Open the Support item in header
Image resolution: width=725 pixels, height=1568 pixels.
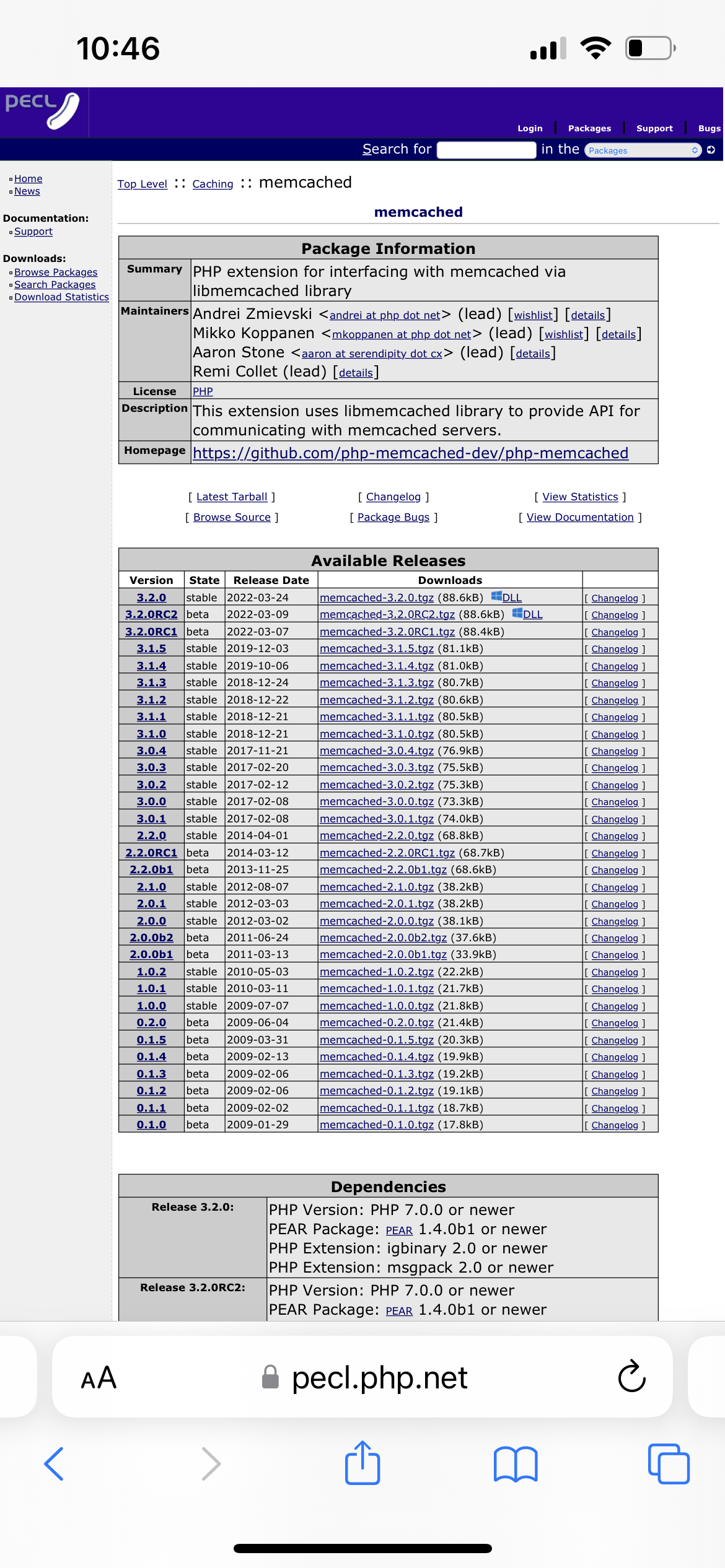654,128
